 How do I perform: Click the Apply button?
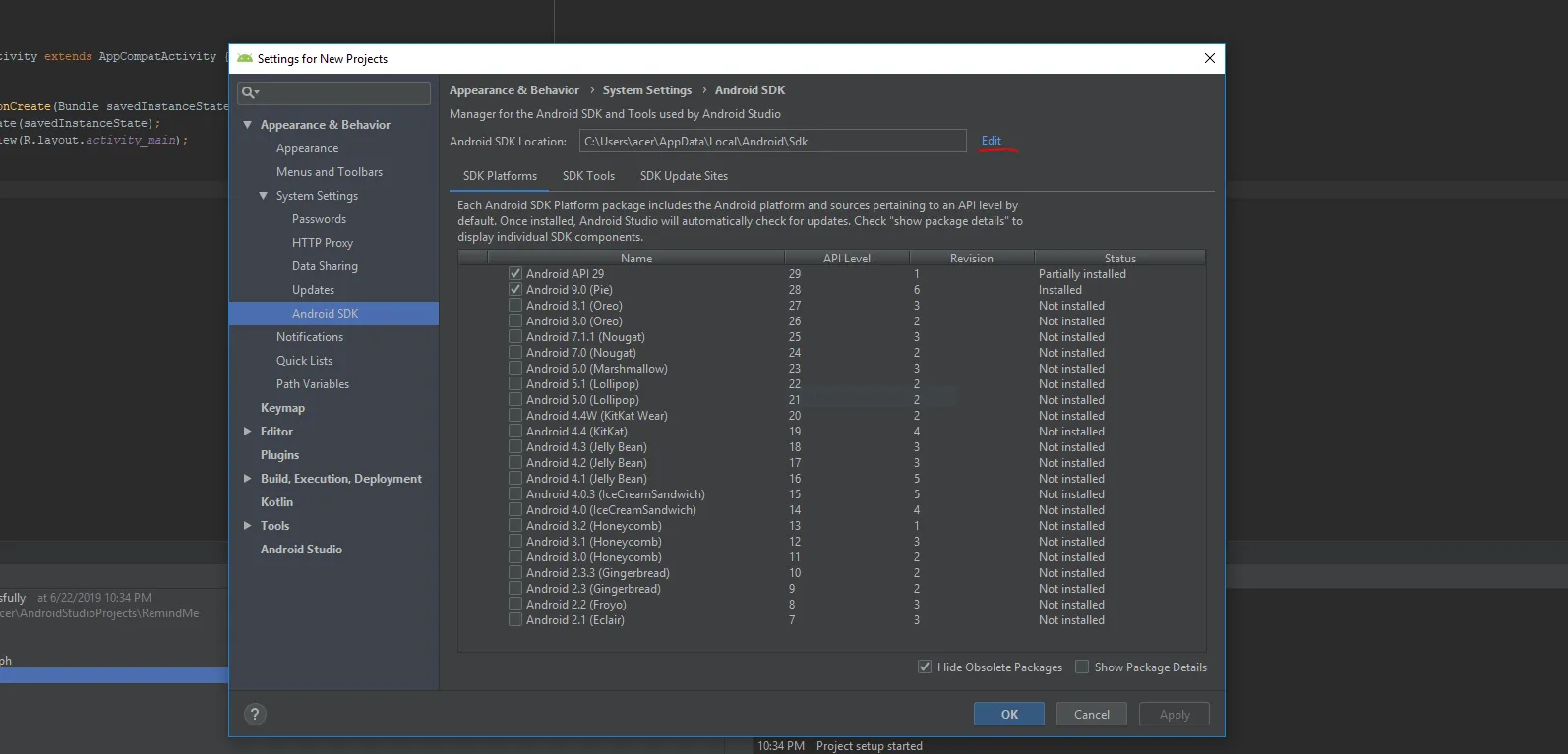pyautogui.click(x=1175, y=715)
